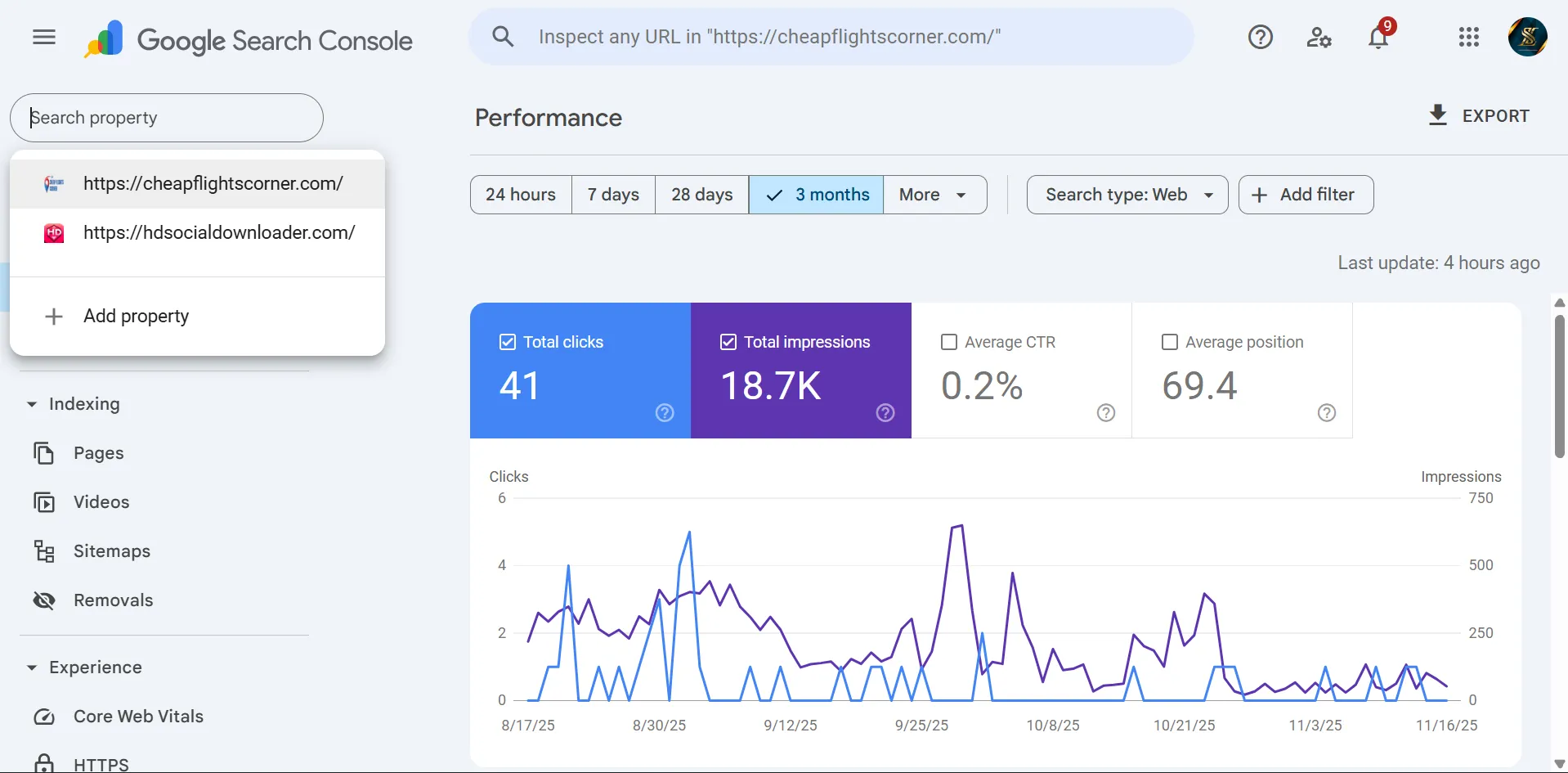Enable the Average position checkbox

[x=1170, y=342]
